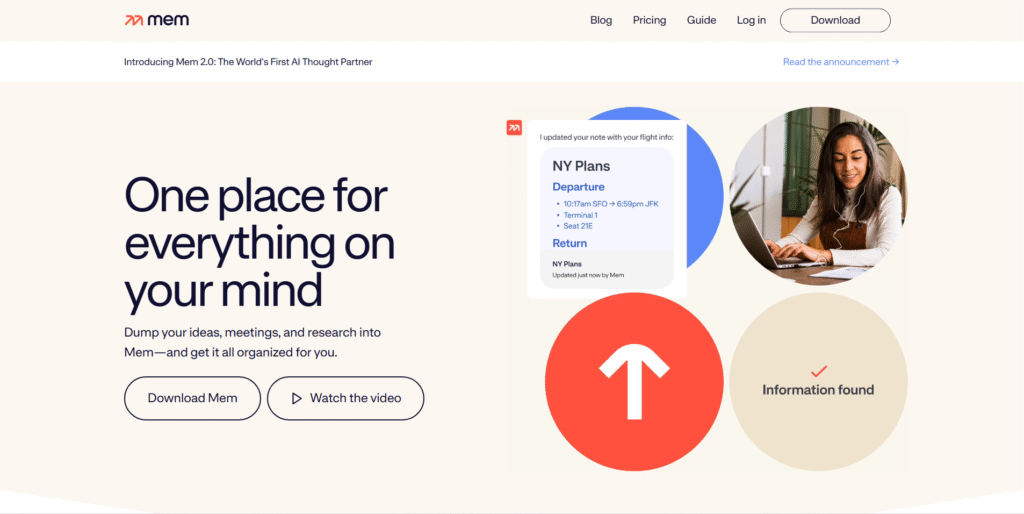Viewport: 1024px width, 514px height.
Task: Click the 'Seat 21E' bullet
Action: coord(578,226)
